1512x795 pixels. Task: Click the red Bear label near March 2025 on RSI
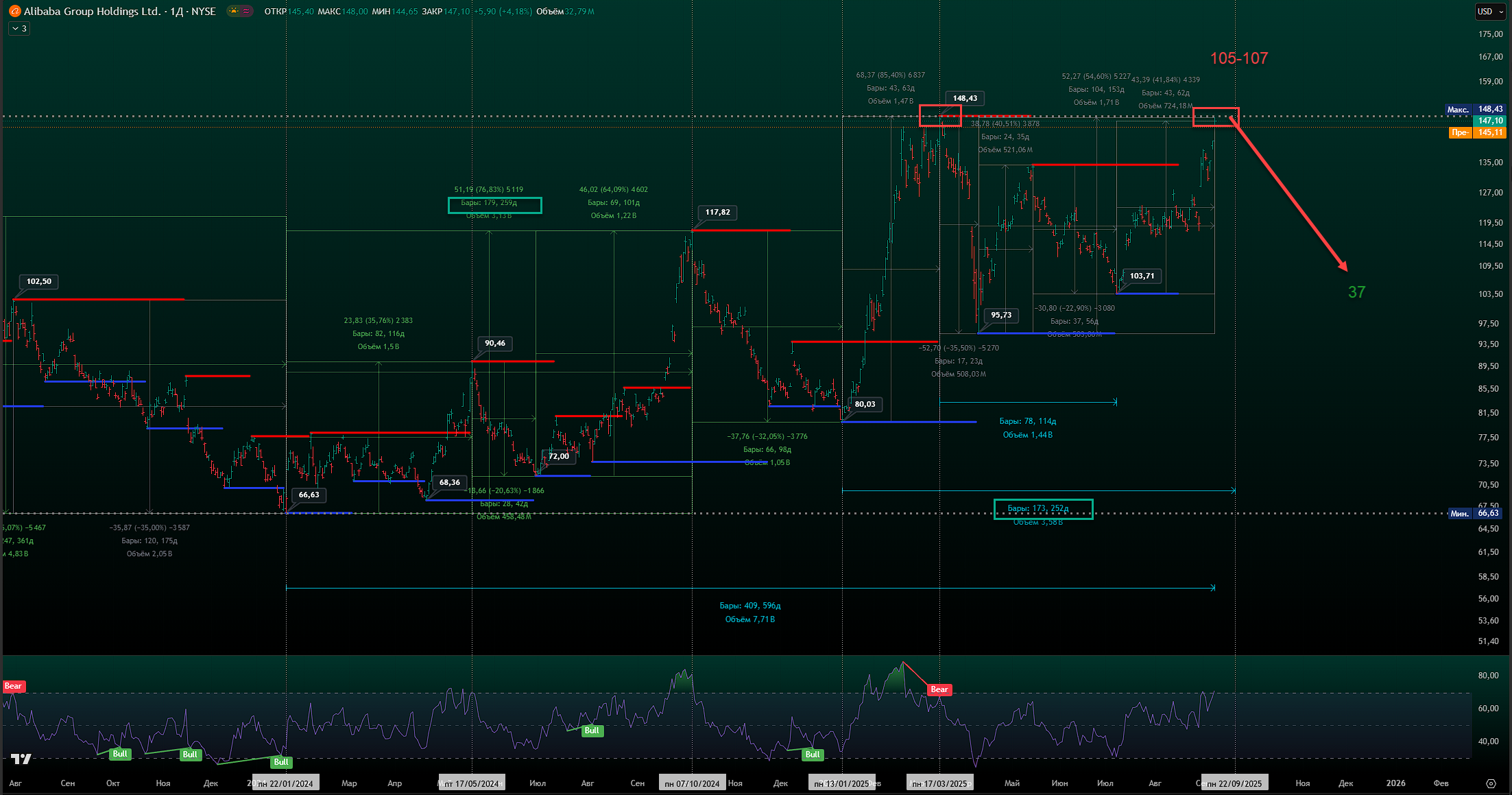coord(939,689)
